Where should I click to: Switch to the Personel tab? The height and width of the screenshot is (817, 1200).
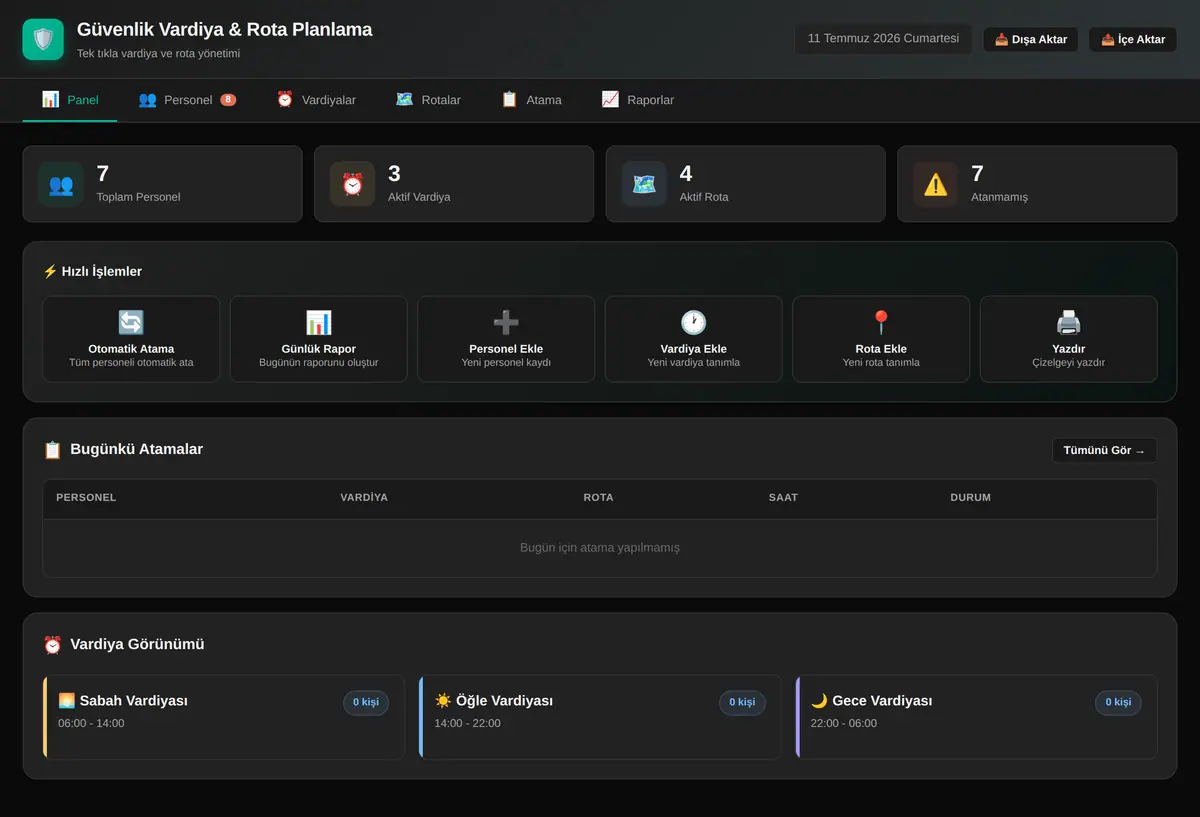[x=187, y=100]
